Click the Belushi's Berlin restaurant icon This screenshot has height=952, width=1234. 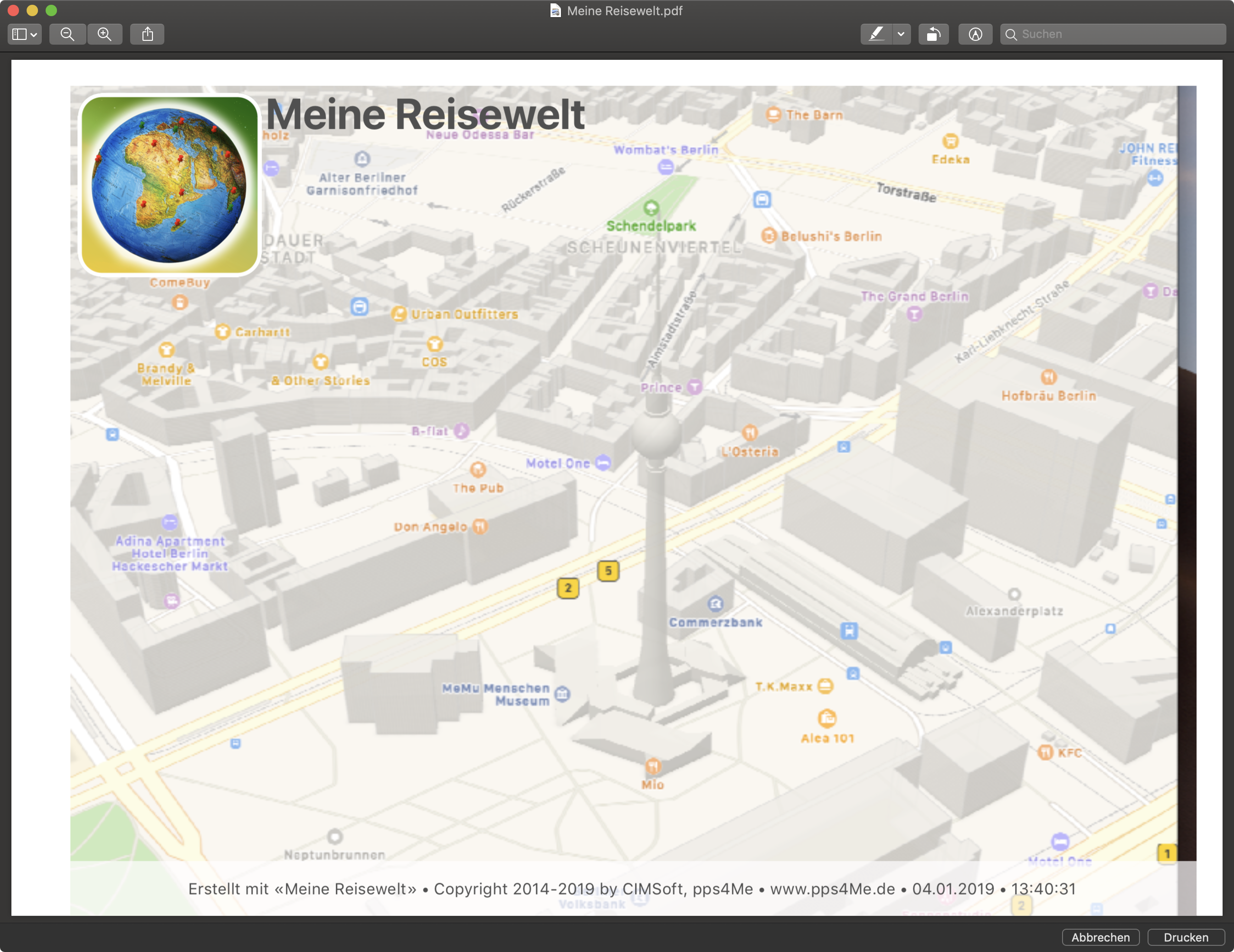[x=769, y=236]
